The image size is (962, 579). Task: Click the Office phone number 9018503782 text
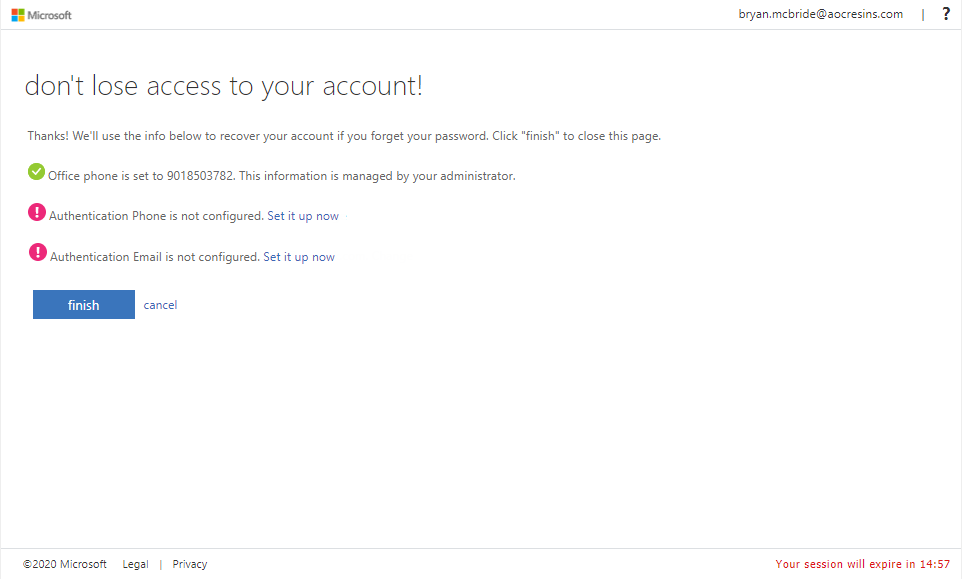click(x=200, y=176)
